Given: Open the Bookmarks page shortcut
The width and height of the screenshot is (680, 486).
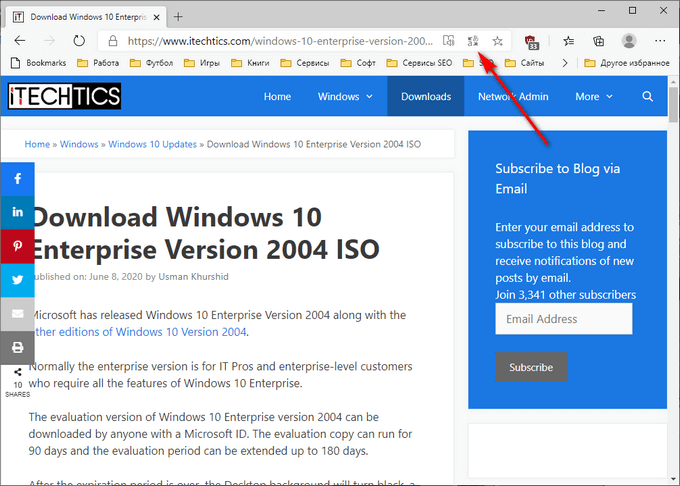Looking at the screenshot, I should click(38, 63).
